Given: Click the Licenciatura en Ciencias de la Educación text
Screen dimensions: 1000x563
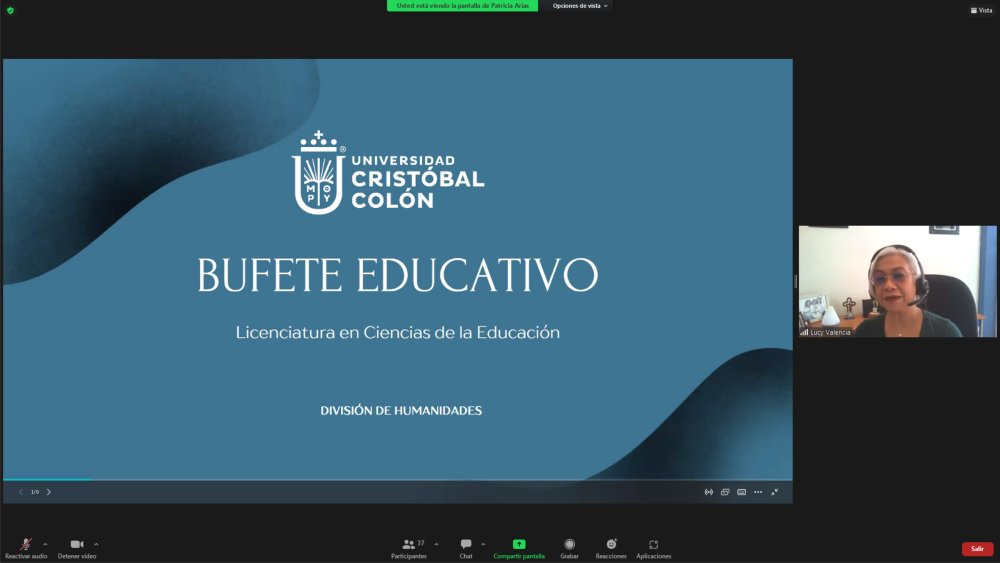Looking at the screenshot, I should click(398, 332).
